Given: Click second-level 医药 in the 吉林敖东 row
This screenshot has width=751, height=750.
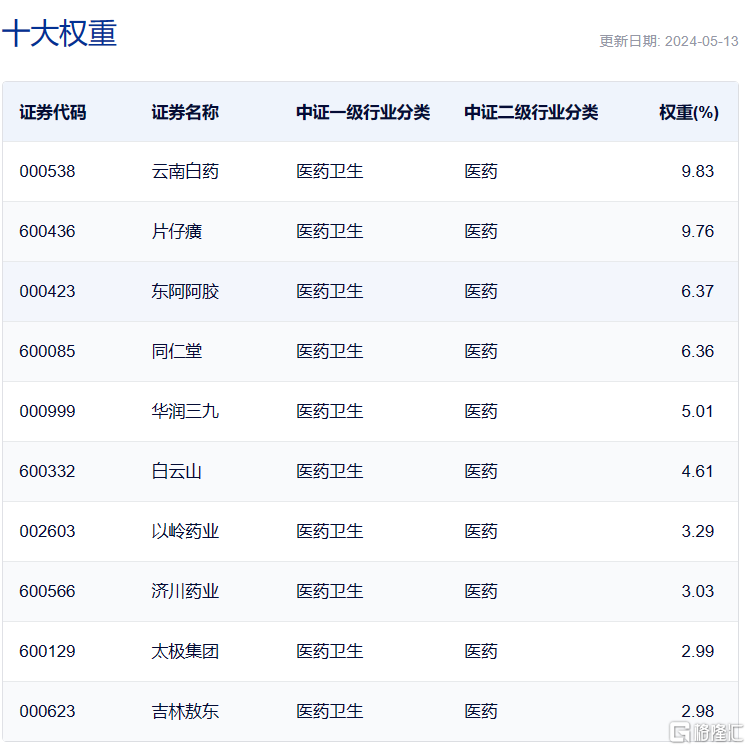Looking at the screenshot, I should pyautogui.click(x=481, y=711).
